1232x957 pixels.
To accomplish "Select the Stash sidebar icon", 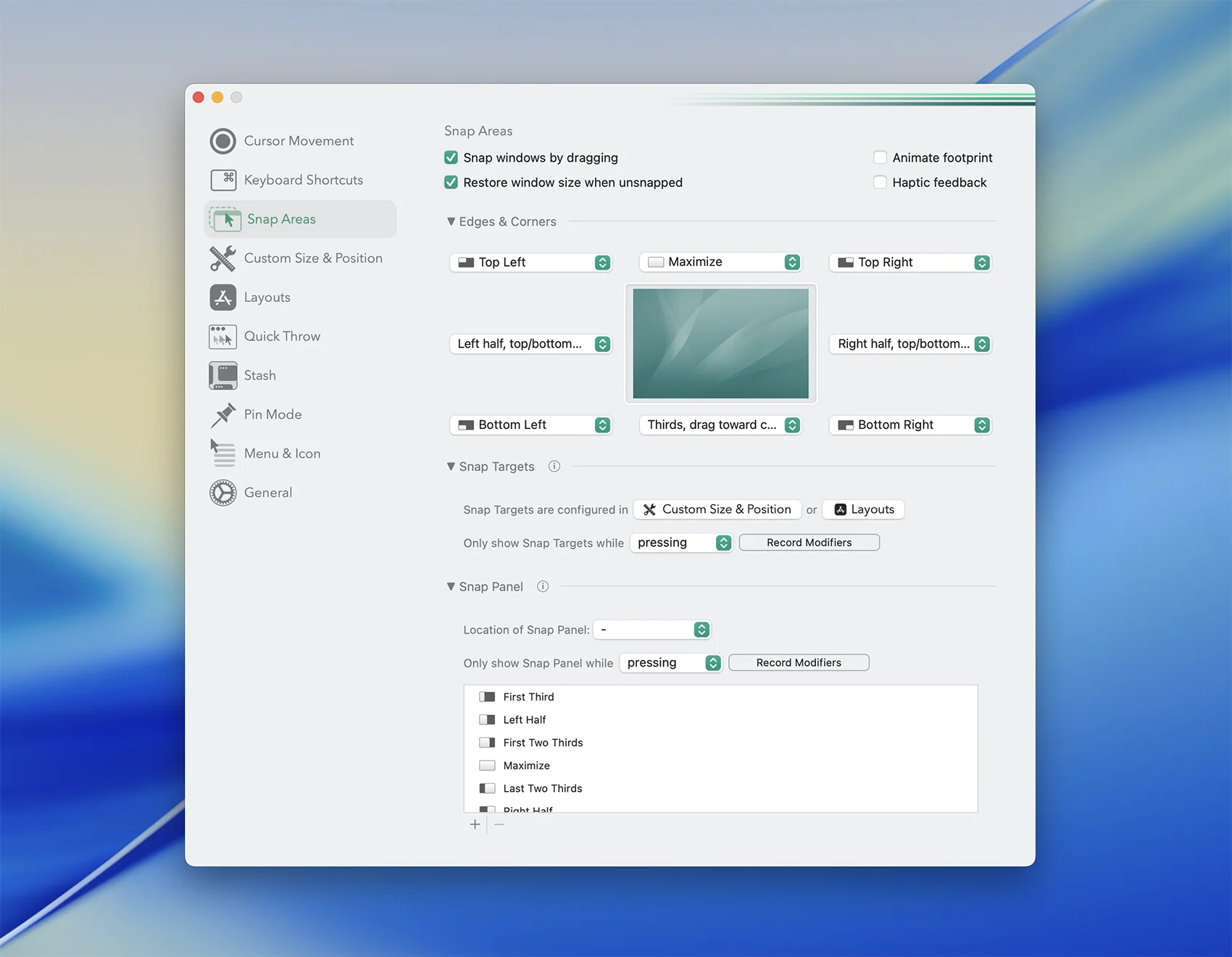I will [x=223, y=375].
